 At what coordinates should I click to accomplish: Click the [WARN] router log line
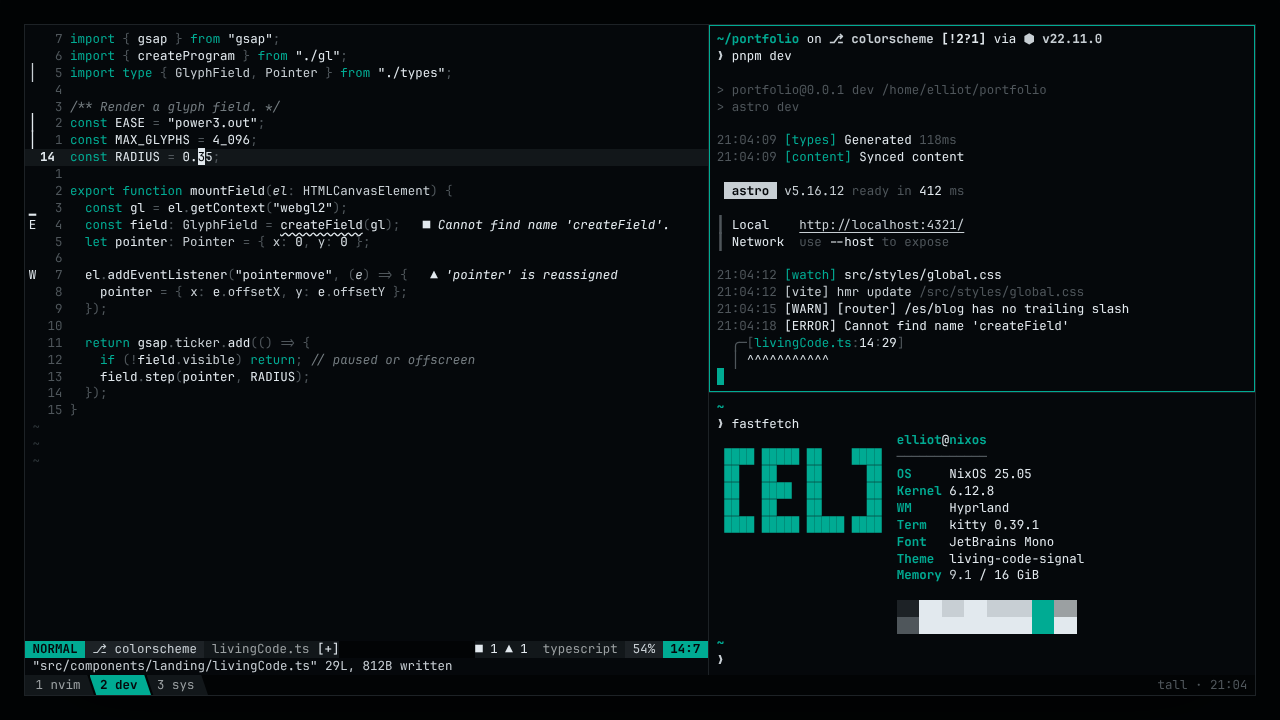923,309
